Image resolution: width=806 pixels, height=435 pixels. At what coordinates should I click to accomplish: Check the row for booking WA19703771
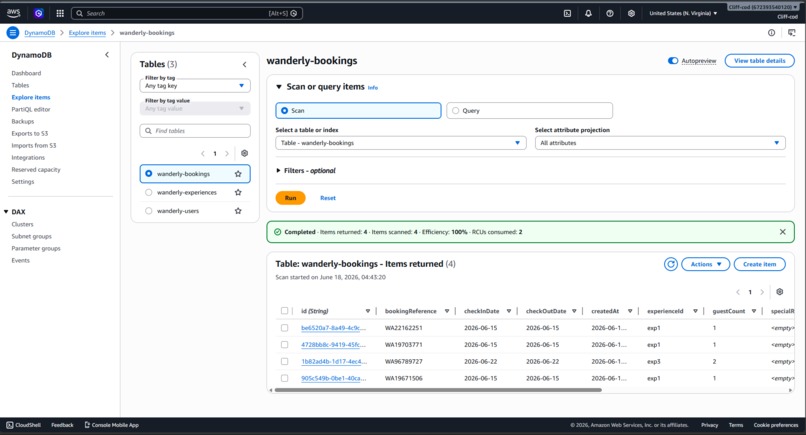click(x=284, y=345)
